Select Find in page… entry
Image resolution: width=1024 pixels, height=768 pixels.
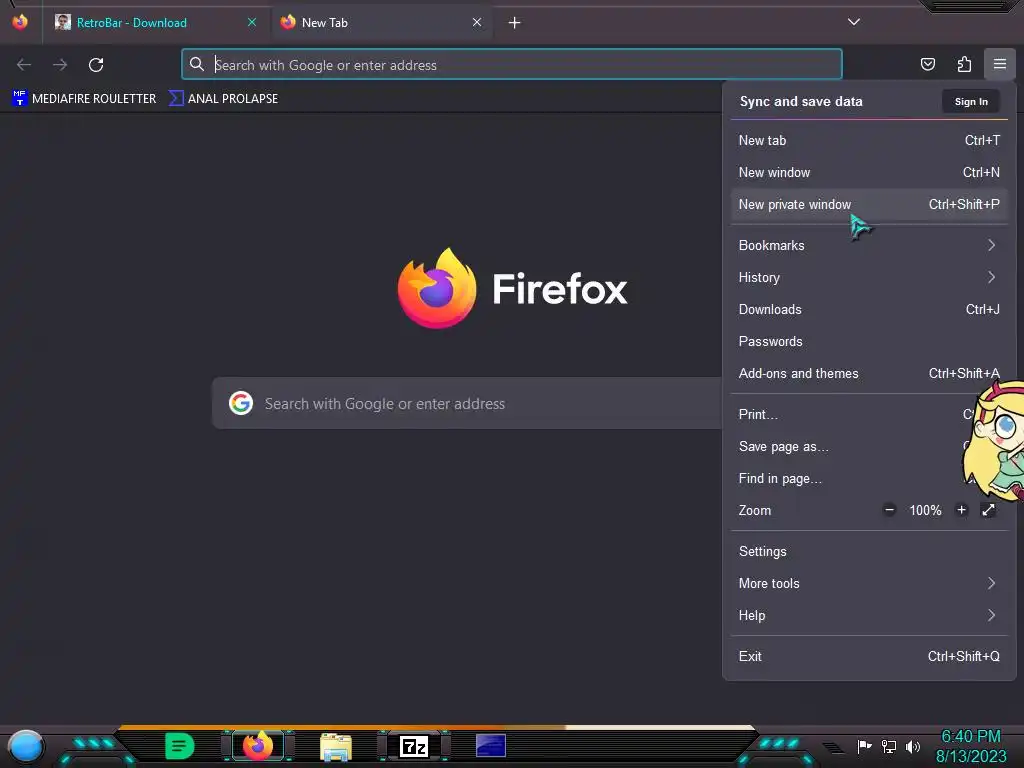point(869,479)
